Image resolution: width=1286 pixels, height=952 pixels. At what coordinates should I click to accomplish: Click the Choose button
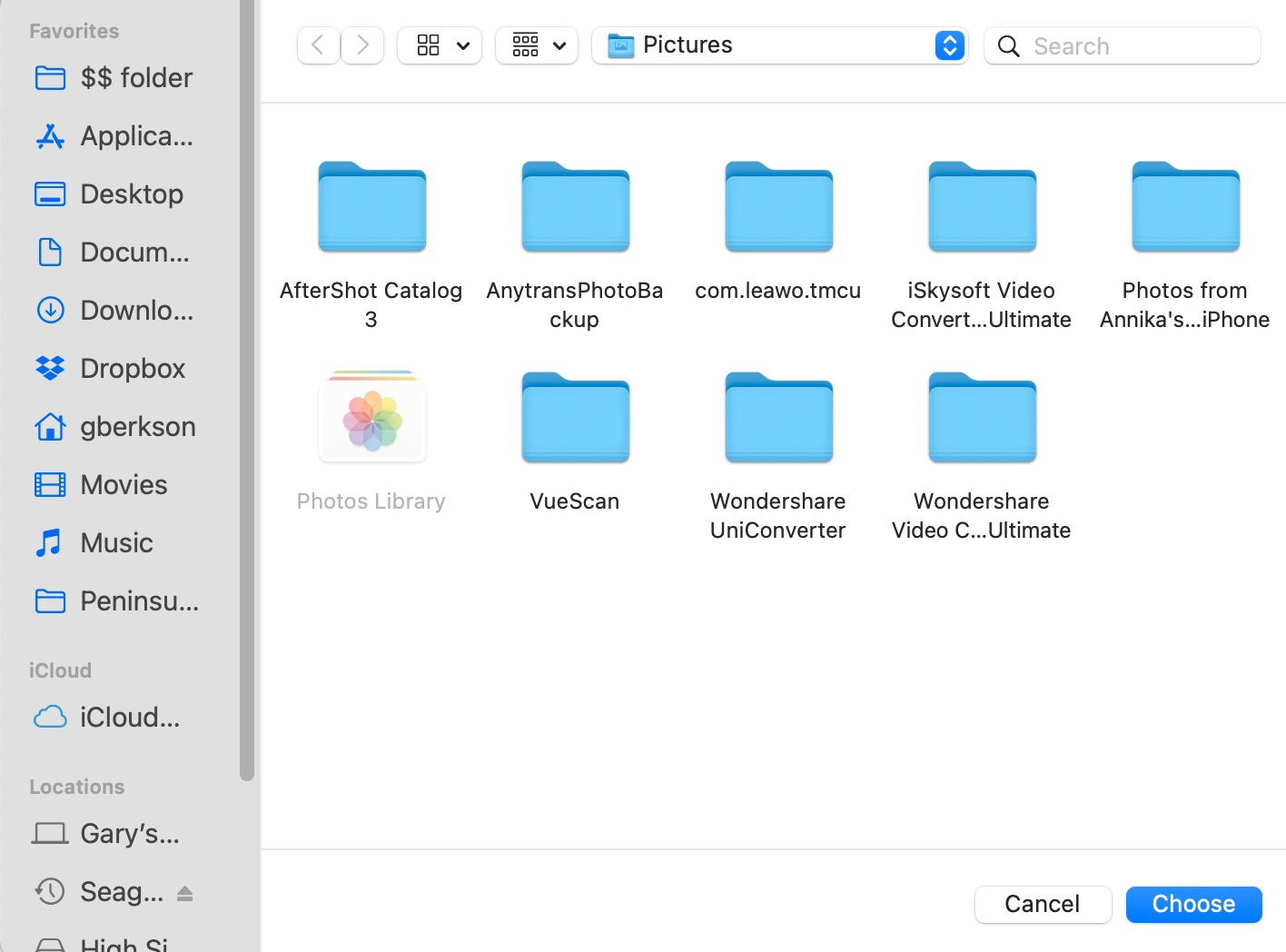point(1193,904)
